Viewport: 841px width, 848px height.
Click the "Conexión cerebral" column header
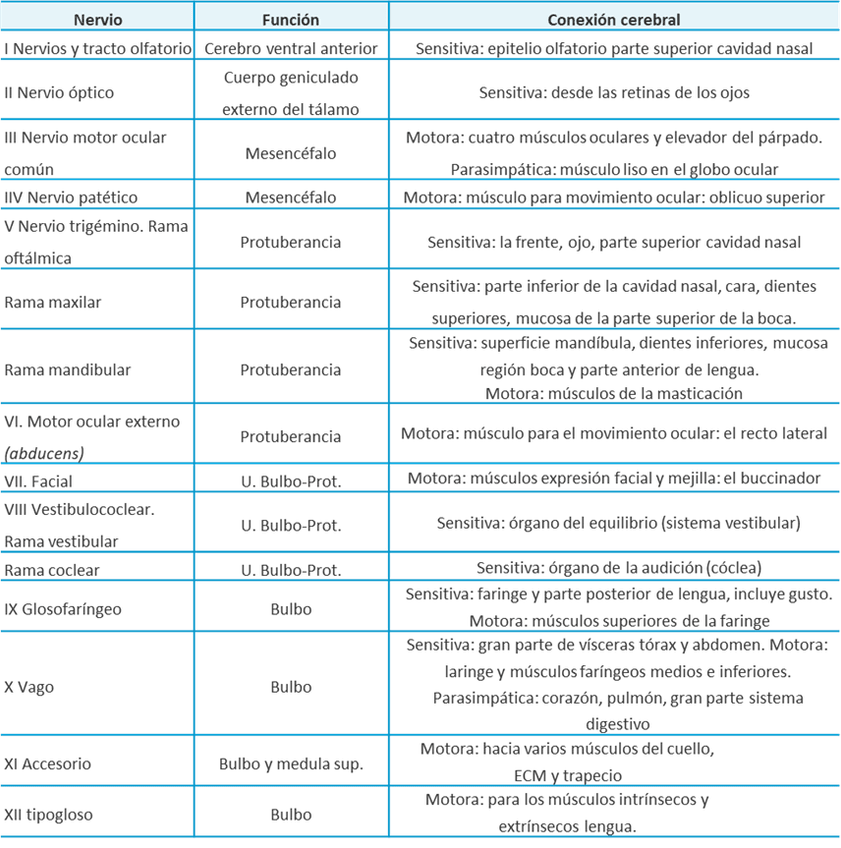coord(614,19)
